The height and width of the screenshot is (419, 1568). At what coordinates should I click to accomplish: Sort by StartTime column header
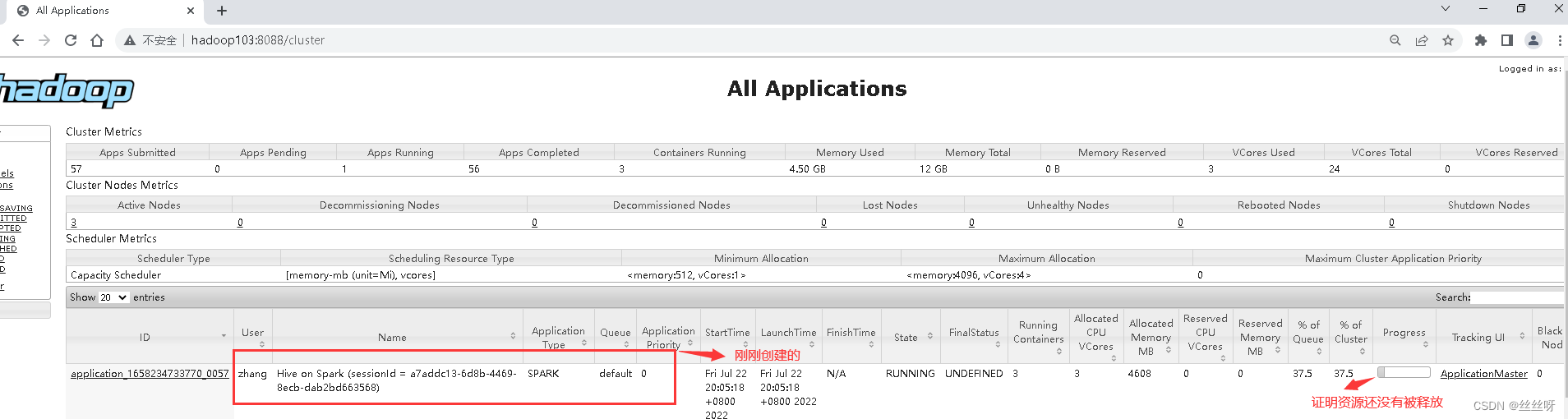728,337
